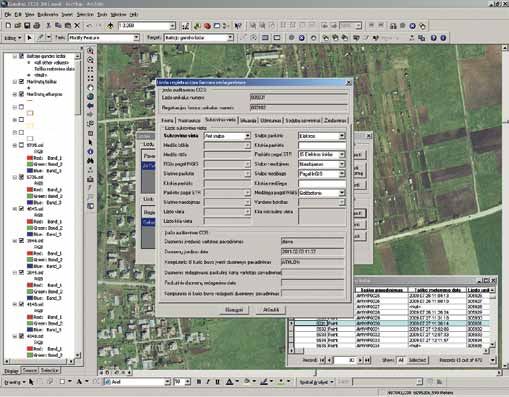
Task: Toggle italic text in Drawing toolbar
Action: coord(208,382)
